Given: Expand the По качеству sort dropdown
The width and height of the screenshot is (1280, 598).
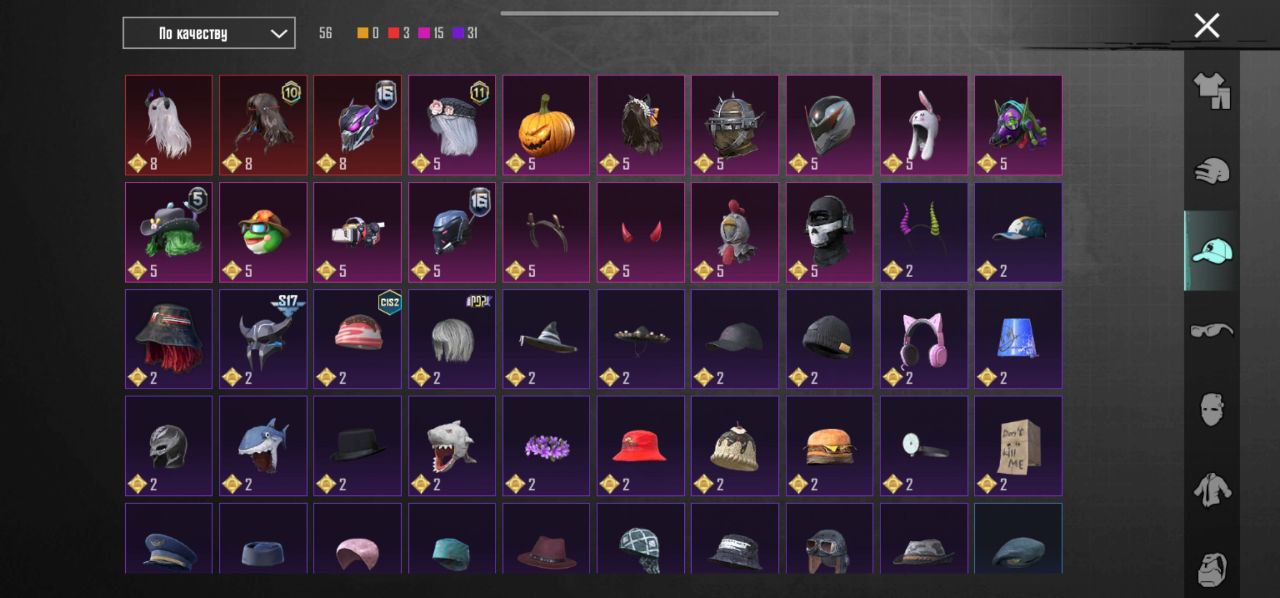Looking at the screenshot, I should 209,33.
